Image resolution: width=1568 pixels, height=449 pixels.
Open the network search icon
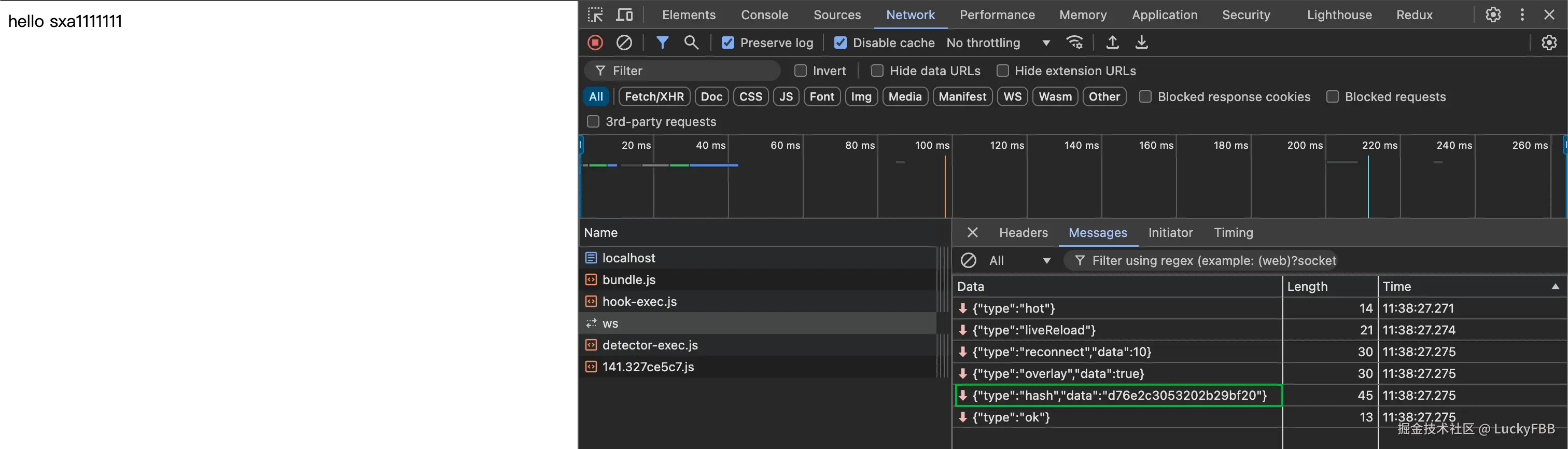(x=691, y=43)
